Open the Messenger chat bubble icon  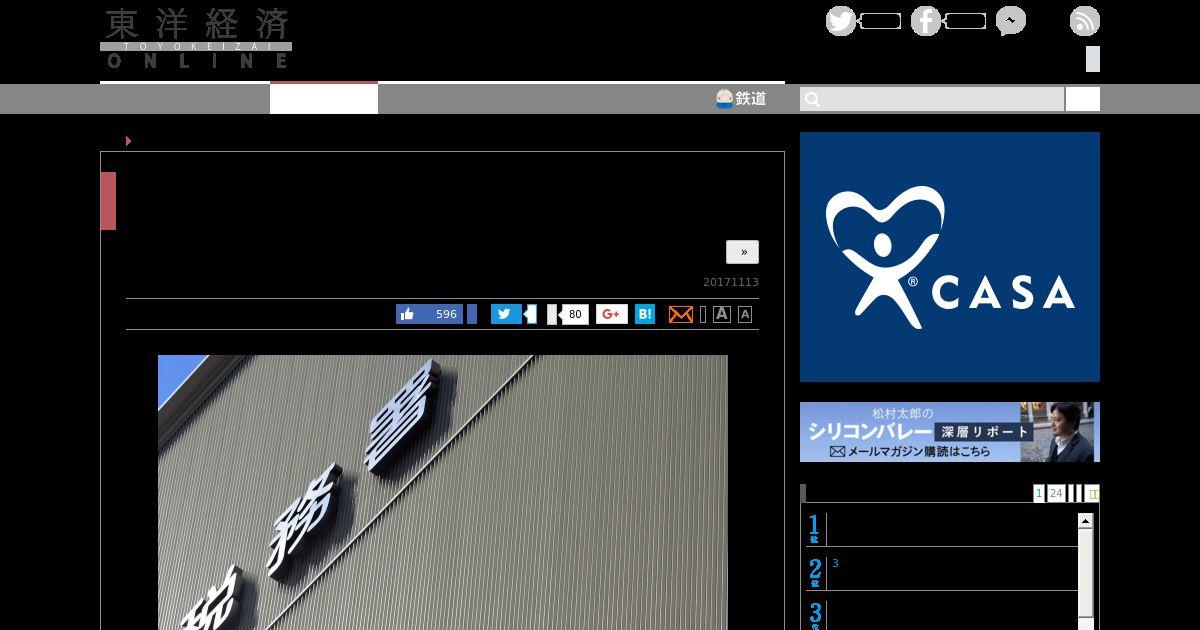(x=1011, y=21)
